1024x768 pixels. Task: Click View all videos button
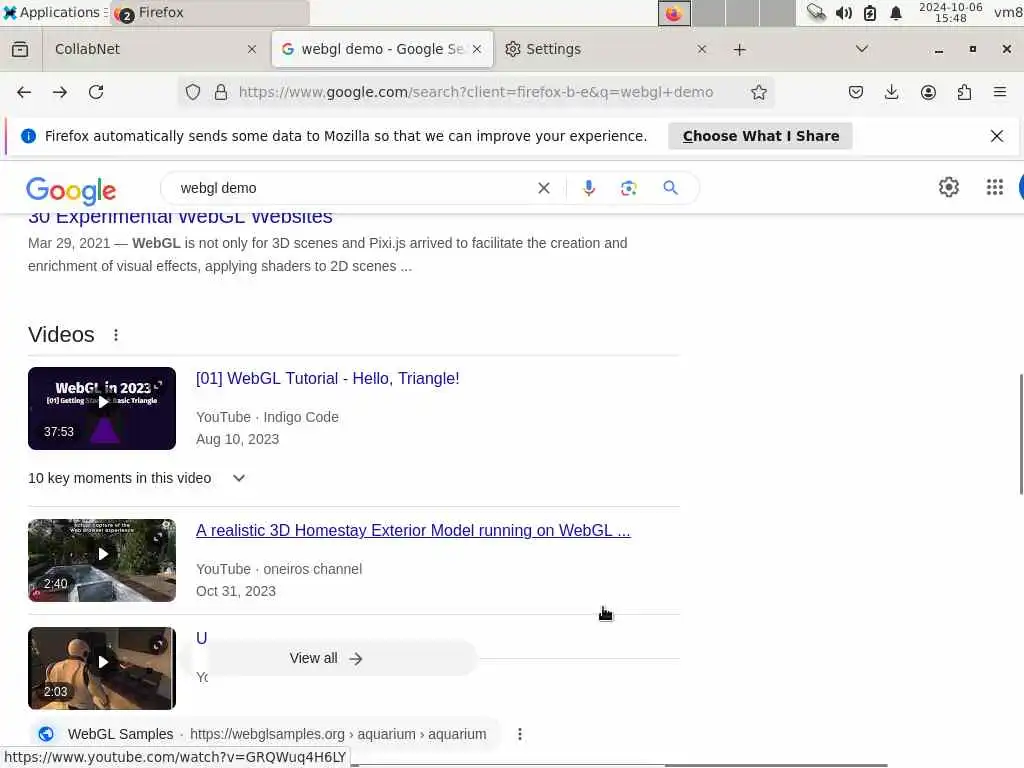(325, 658)
